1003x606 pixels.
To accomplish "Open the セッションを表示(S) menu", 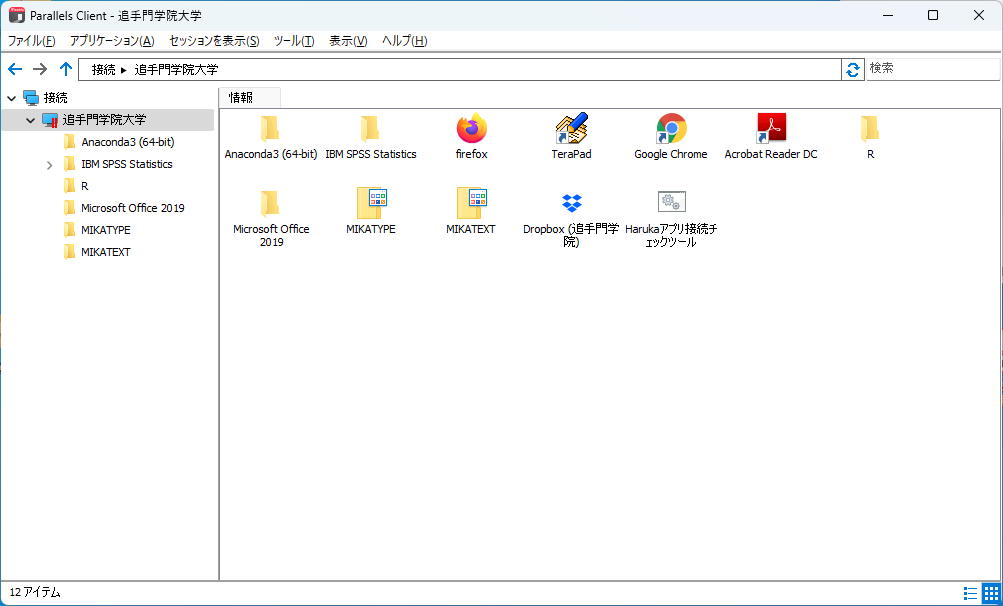I will (214, 41).
